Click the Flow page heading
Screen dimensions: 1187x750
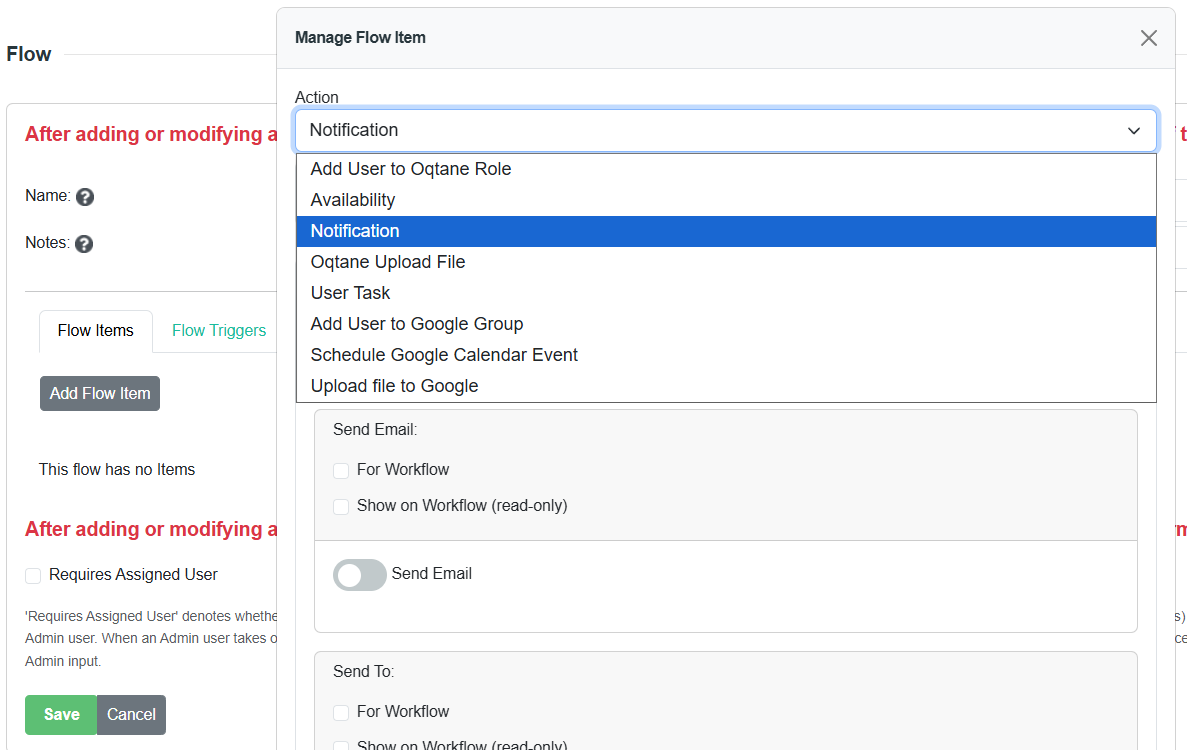pos(29,54)
